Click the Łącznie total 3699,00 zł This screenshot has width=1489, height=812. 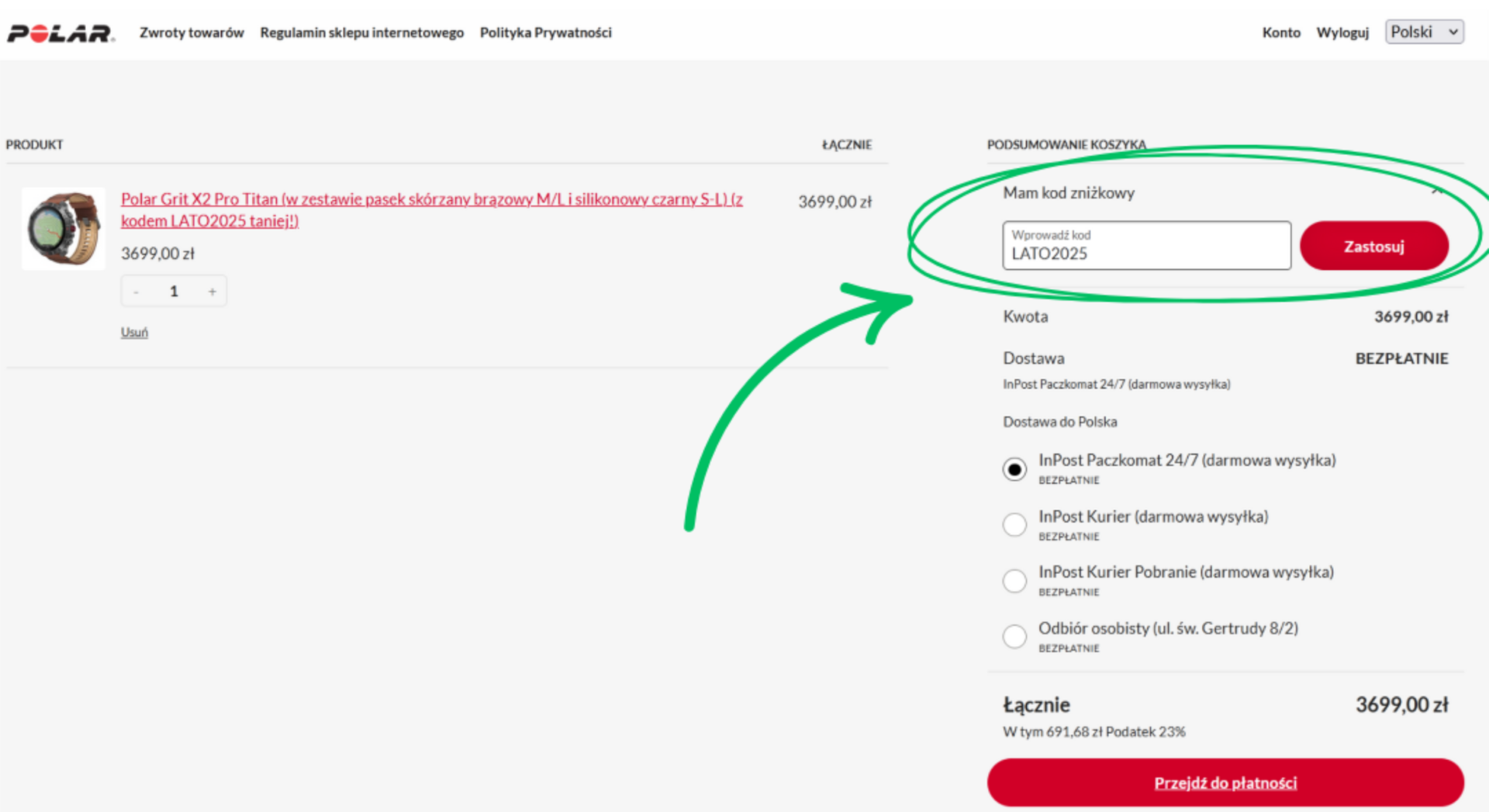click(1401, 704)
